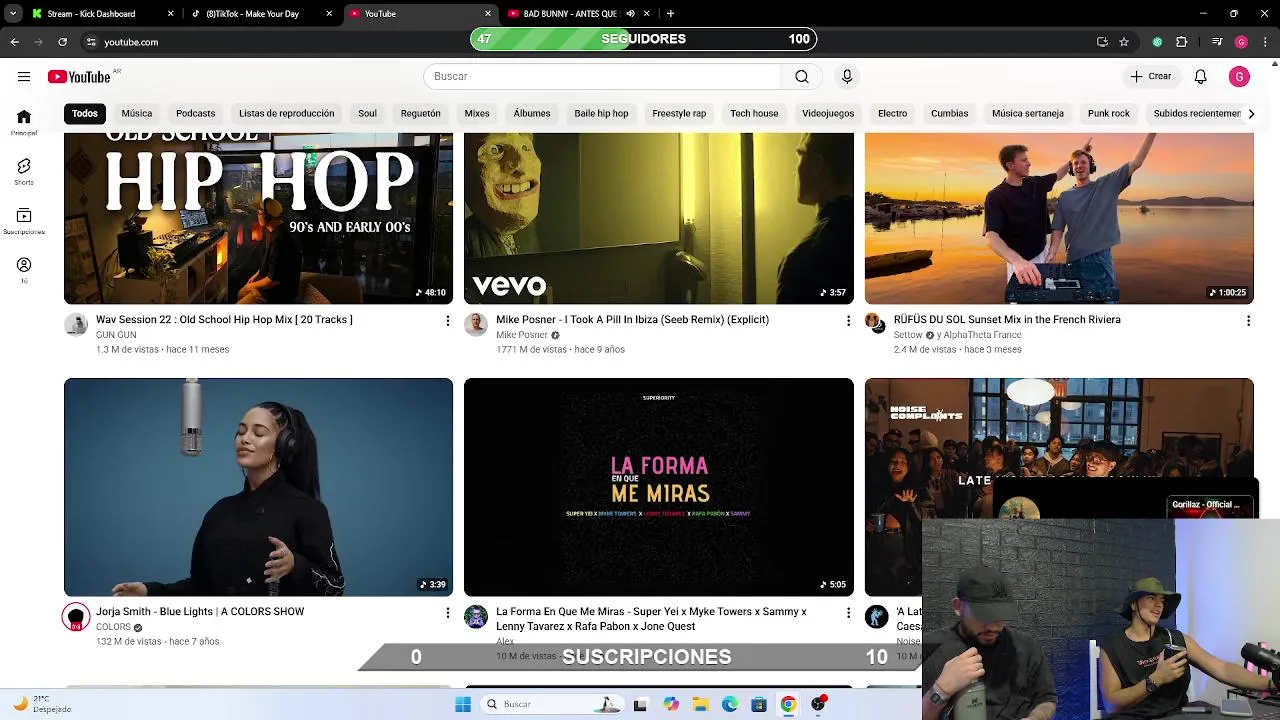Select the Podcasts filter chip
Viewport: 1280px width, 720px height.
coord(195,113)
